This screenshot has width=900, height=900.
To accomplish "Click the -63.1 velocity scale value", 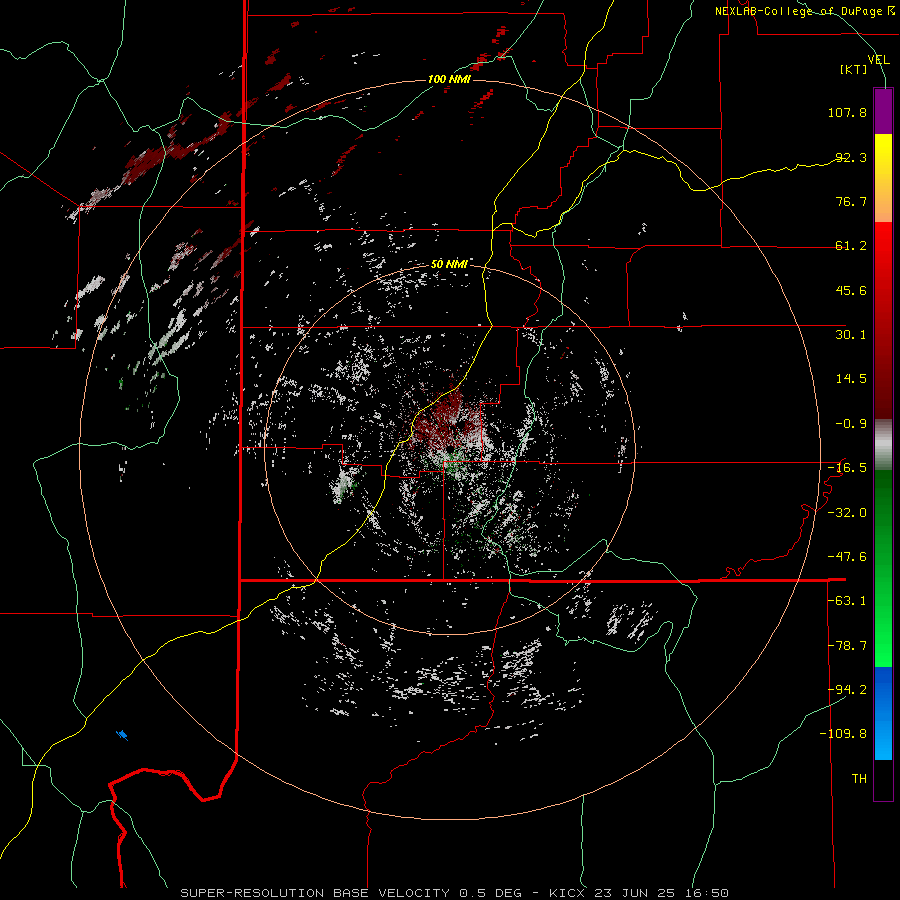I will coord(847,601).
